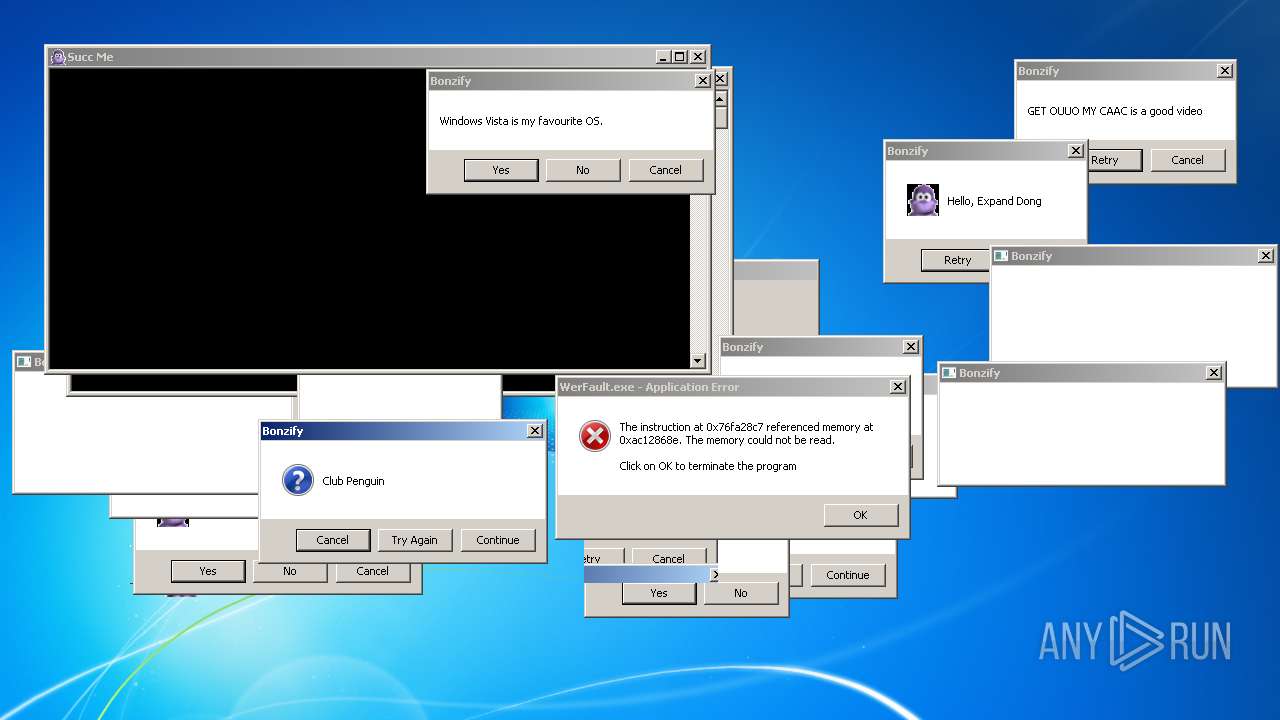Close the Club Penguin Bonzify dialog

535,431
